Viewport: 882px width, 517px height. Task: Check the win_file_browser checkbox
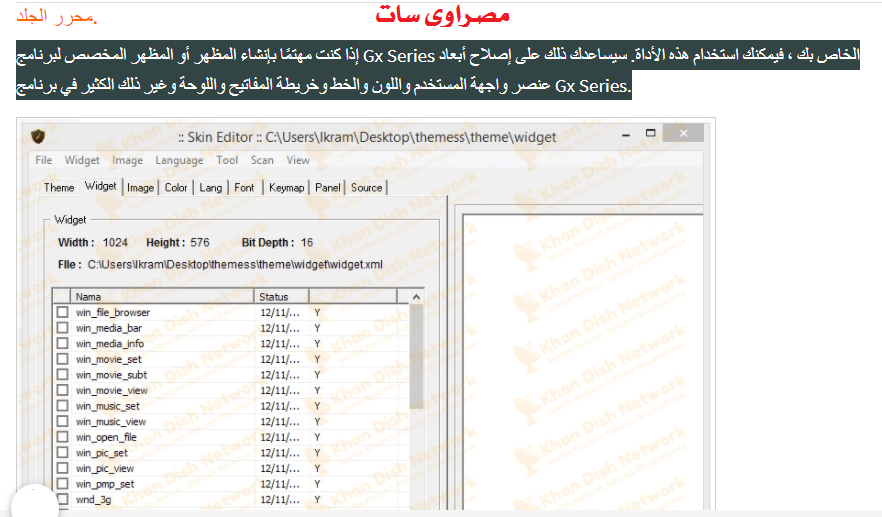[x=62, y=312]
